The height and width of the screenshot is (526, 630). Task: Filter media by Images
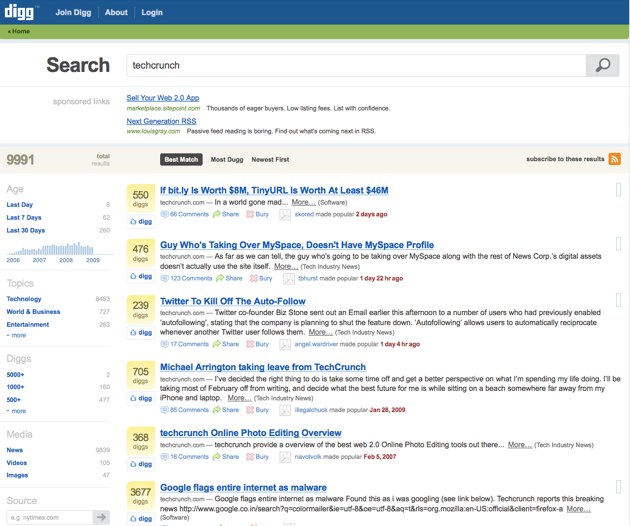tap(17, 475)
